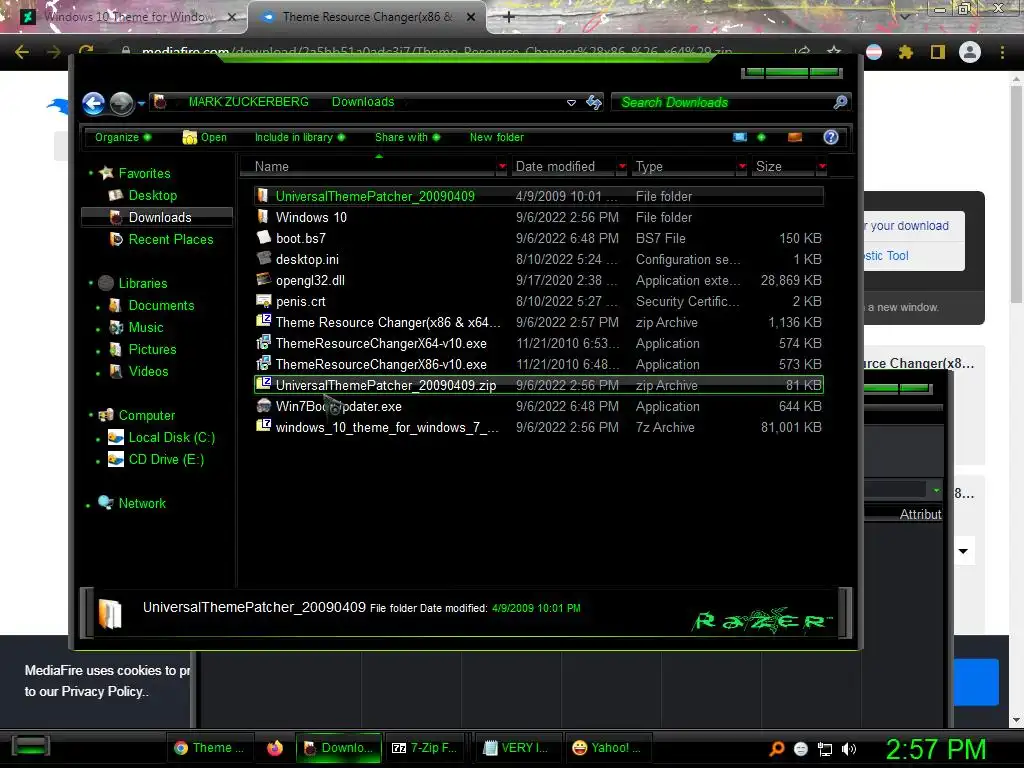The width and height of the screenshot is (1024, 768).
Task: Select the Win7BootUpdater.exe file name
Action: click(x=338, y=406)
